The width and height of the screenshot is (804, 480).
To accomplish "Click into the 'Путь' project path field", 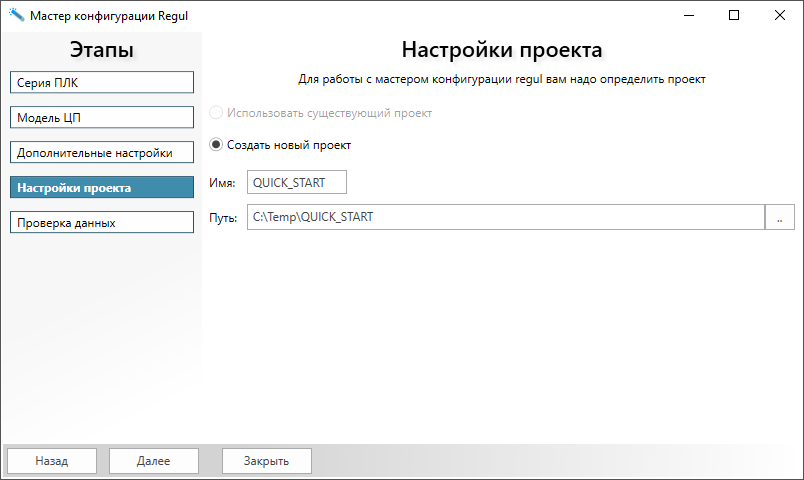I will 505,217.
